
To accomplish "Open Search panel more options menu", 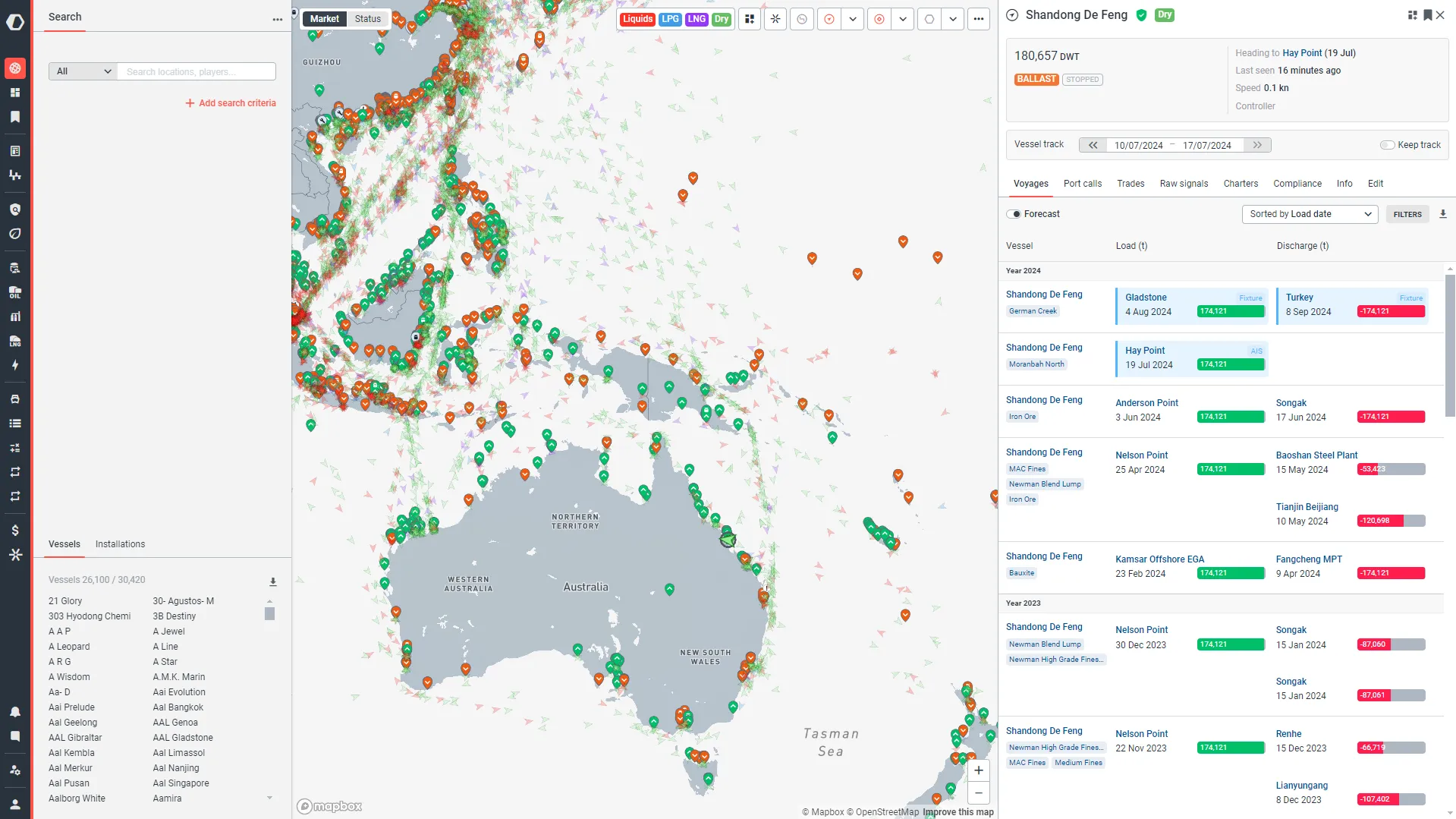I will pos(278,20).
